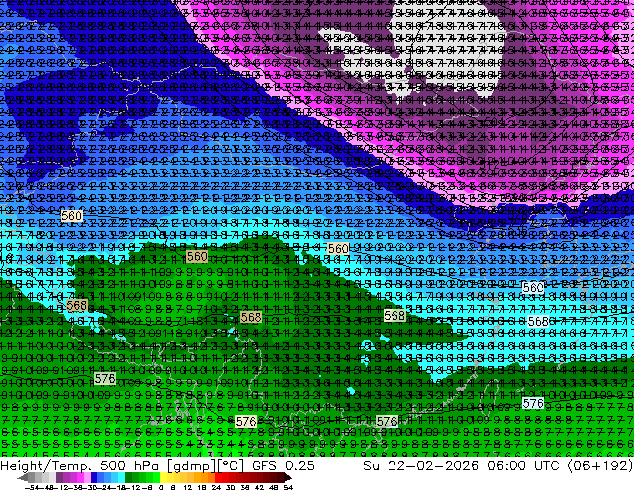Viewport: 634px width, 490px height.
Task: Click the '[gdmp]' unit label
Action: (192, 466)
